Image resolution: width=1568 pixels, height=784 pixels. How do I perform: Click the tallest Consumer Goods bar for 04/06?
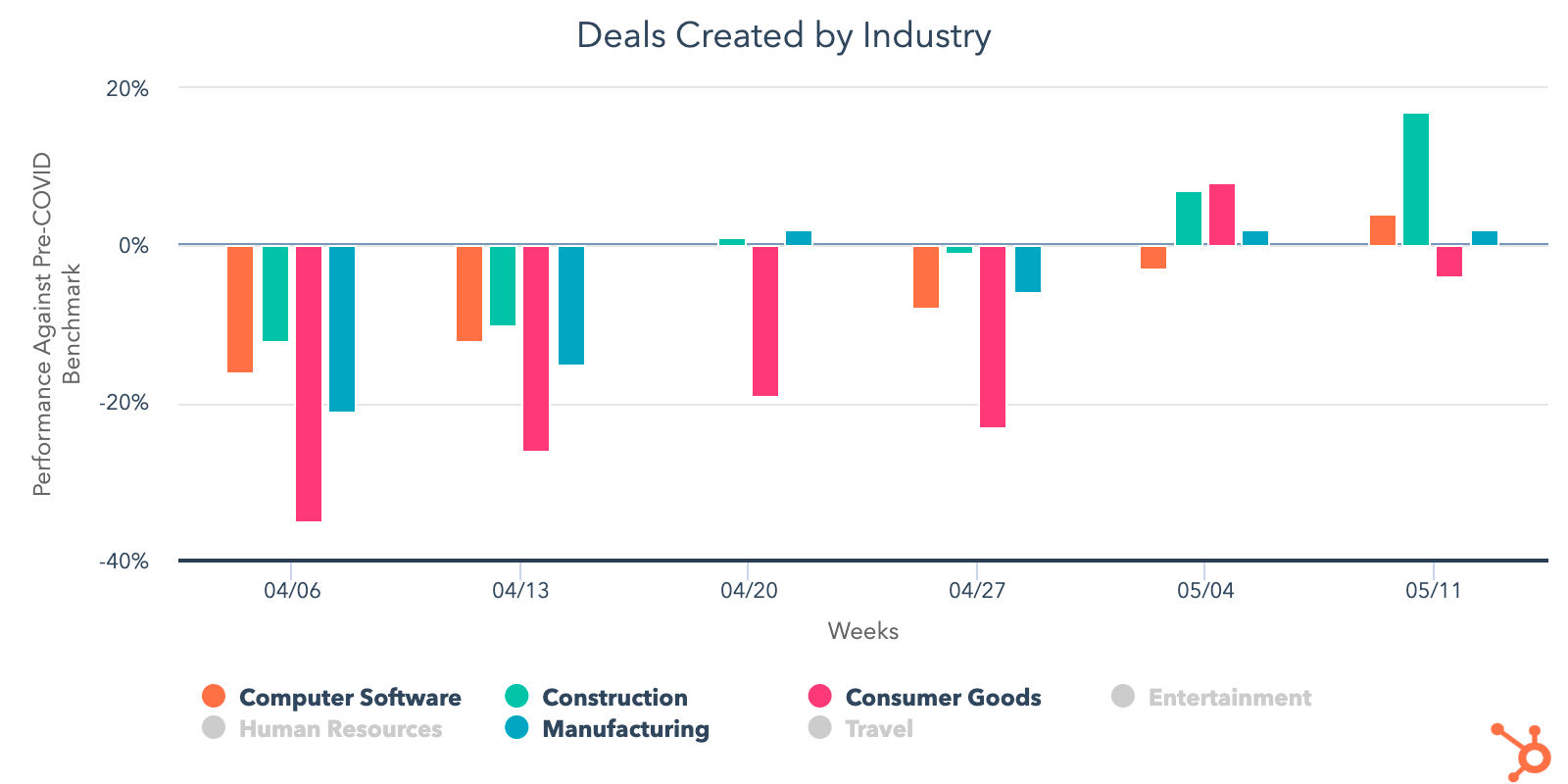pyautogui.click(x=309, y=383)
